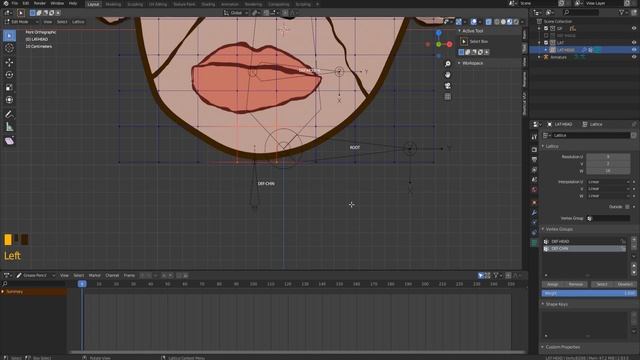Toggle visibility eye for GP collection

point(634,28)
